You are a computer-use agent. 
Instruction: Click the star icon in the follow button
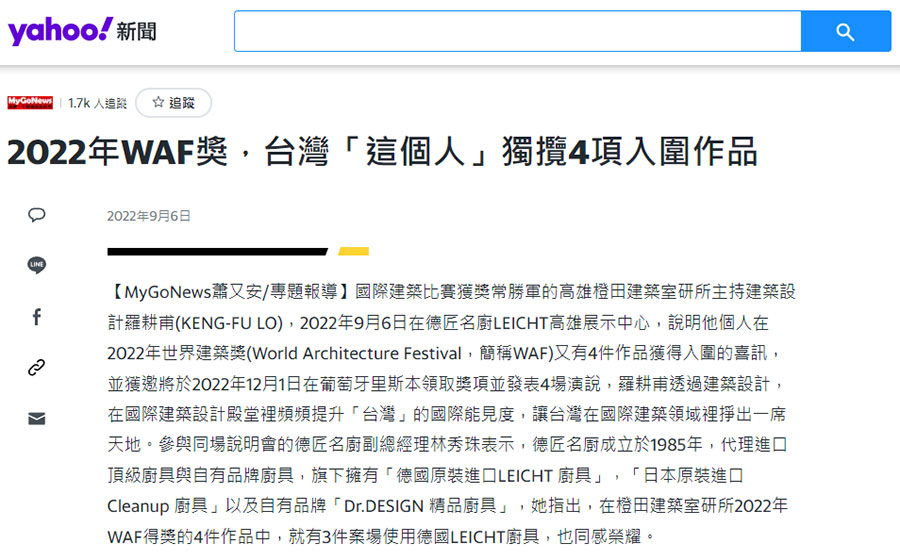point(158,102)
